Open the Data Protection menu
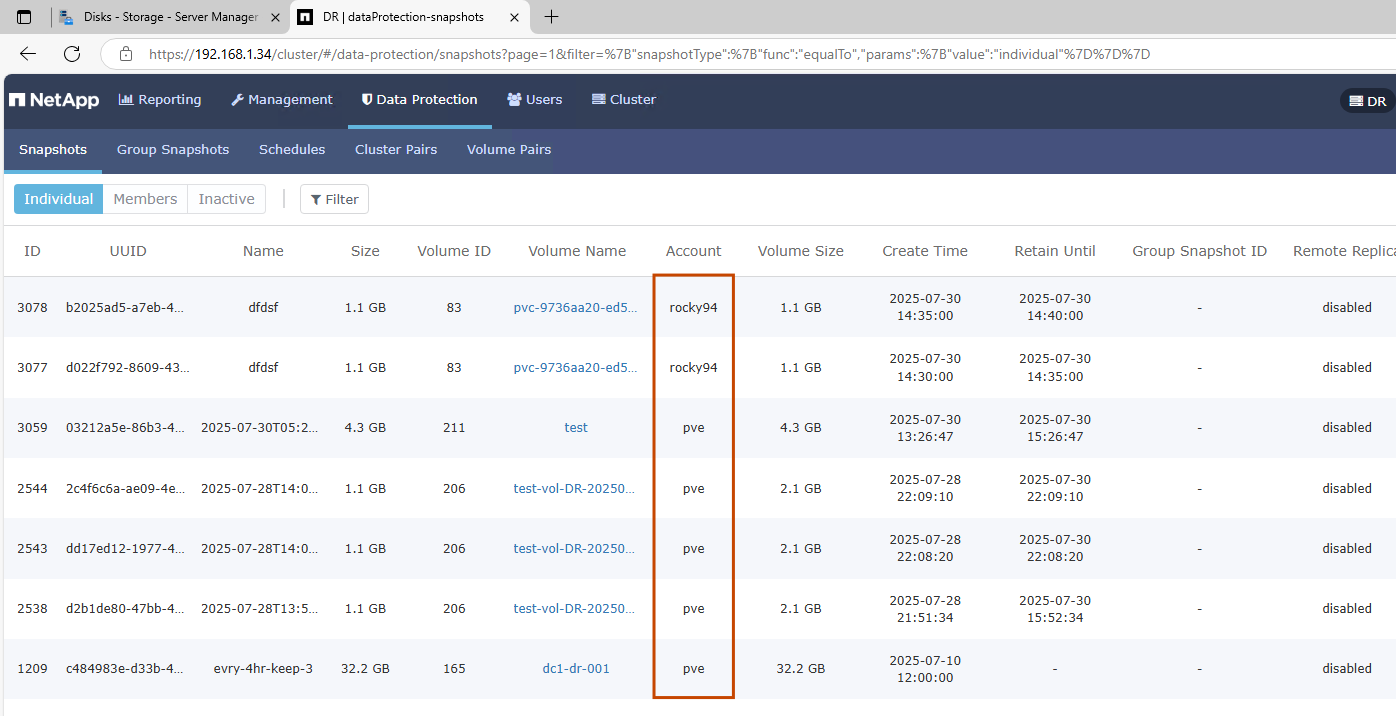Image resolution: width=1396 pixels, height=716 pixels. tap(420, 100)
